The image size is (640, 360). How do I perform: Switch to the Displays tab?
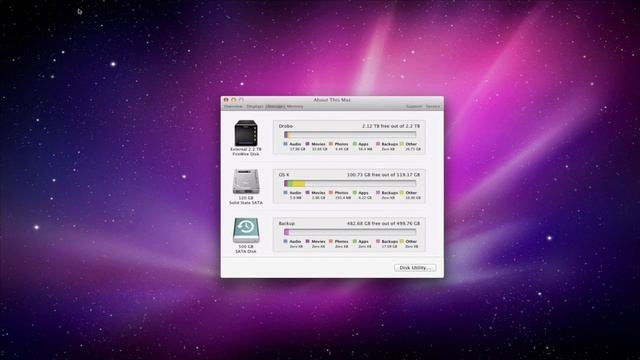pos(255,107)
